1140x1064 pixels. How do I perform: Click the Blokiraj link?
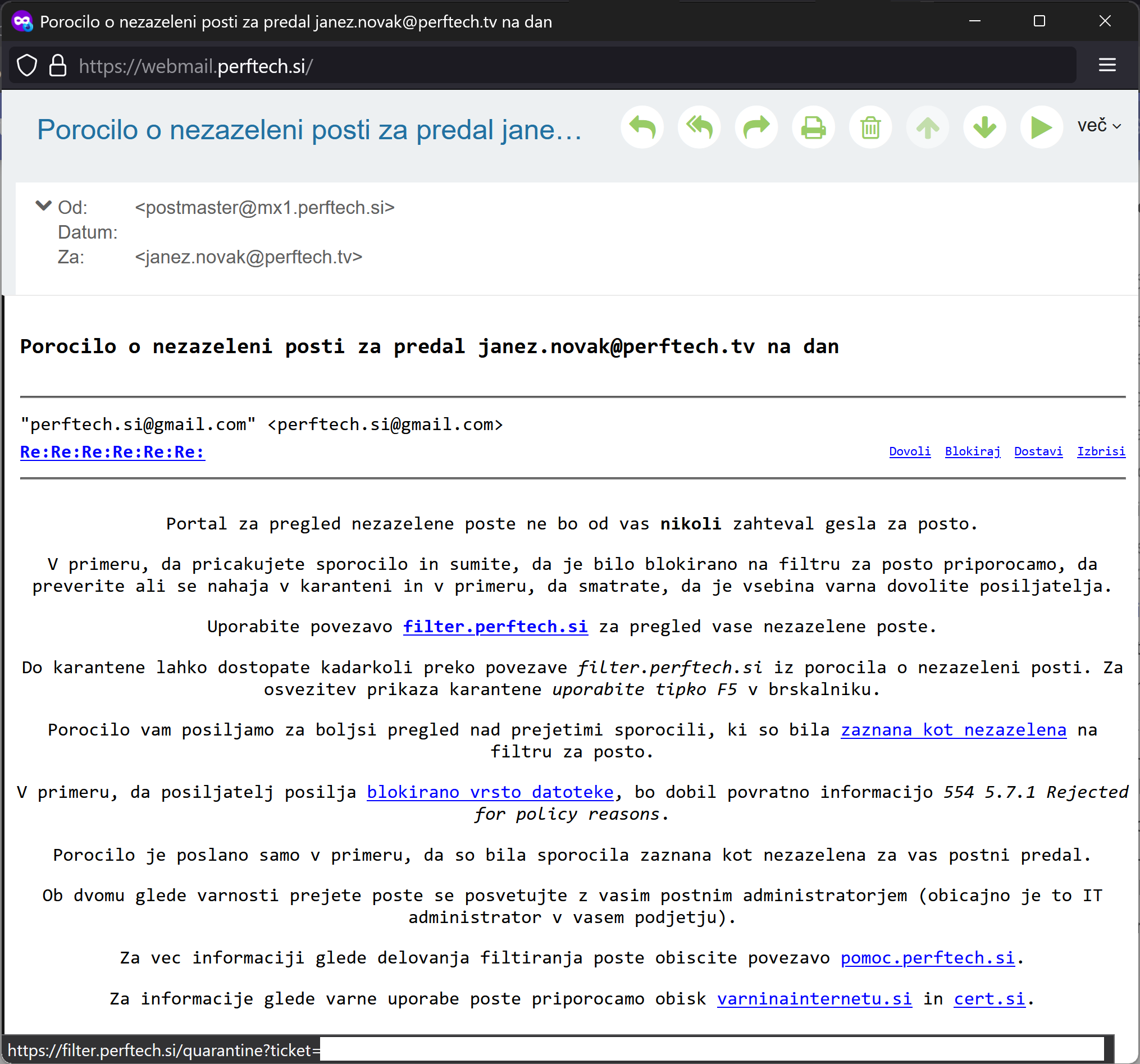(973, 452)
